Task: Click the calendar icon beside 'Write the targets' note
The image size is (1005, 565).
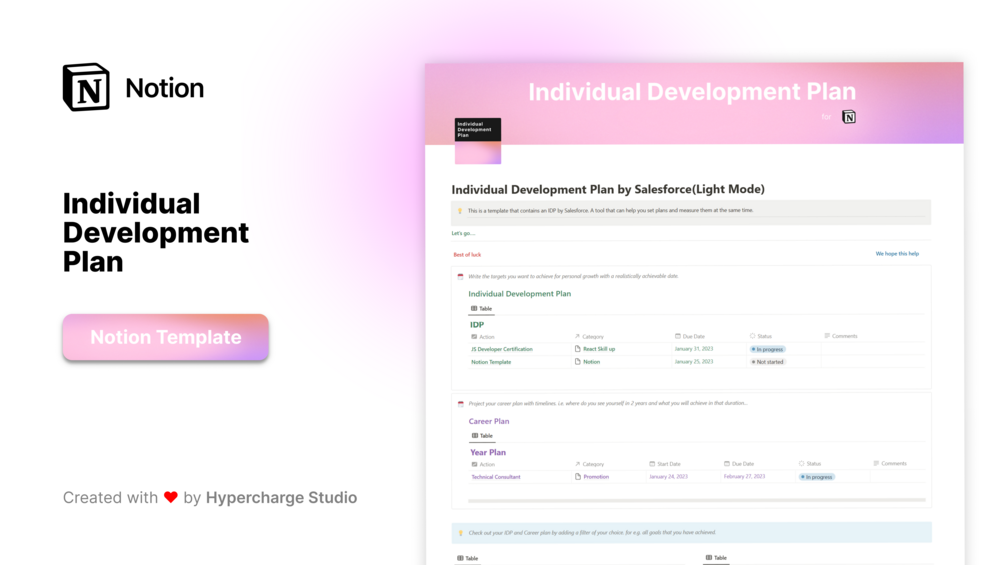Action: pyautogui.click(x=460, y=277)
